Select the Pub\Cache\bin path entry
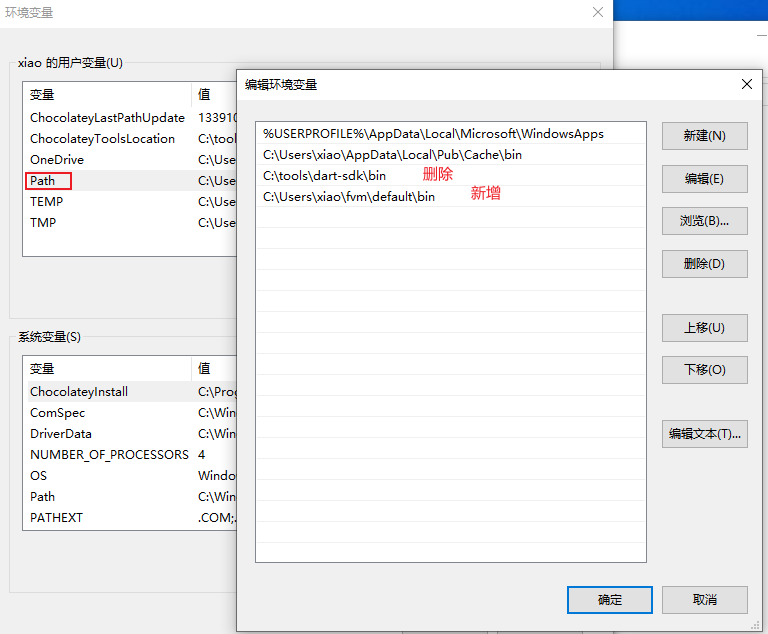This screenshot has height=634, width=768. (x=451, y=155)
